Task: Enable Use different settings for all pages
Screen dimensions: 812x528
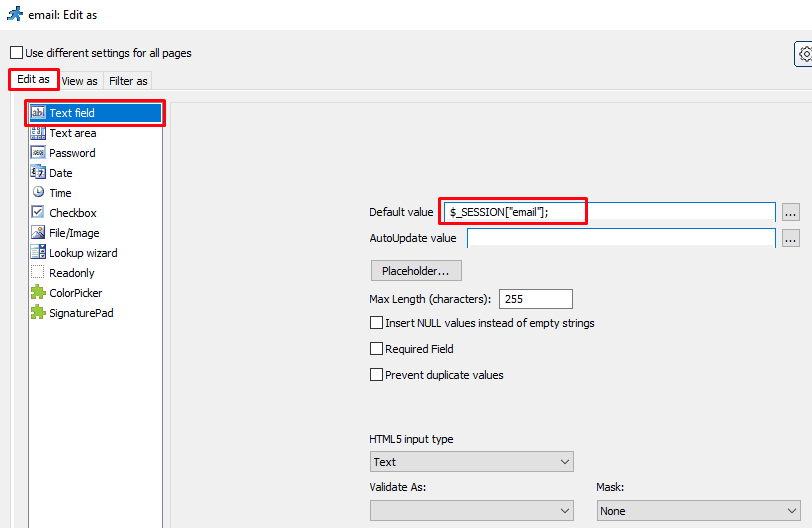Action: (x=16, y=53)
